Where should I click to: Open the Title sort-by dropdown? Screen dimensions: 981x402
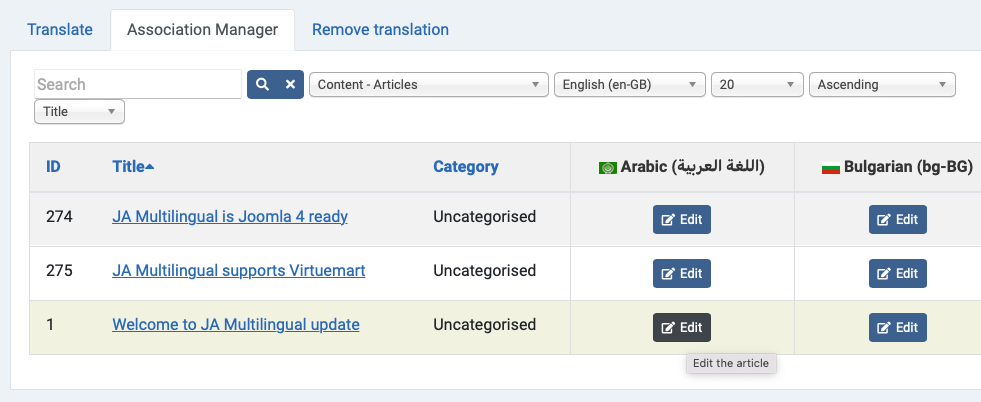pos(79,112)
